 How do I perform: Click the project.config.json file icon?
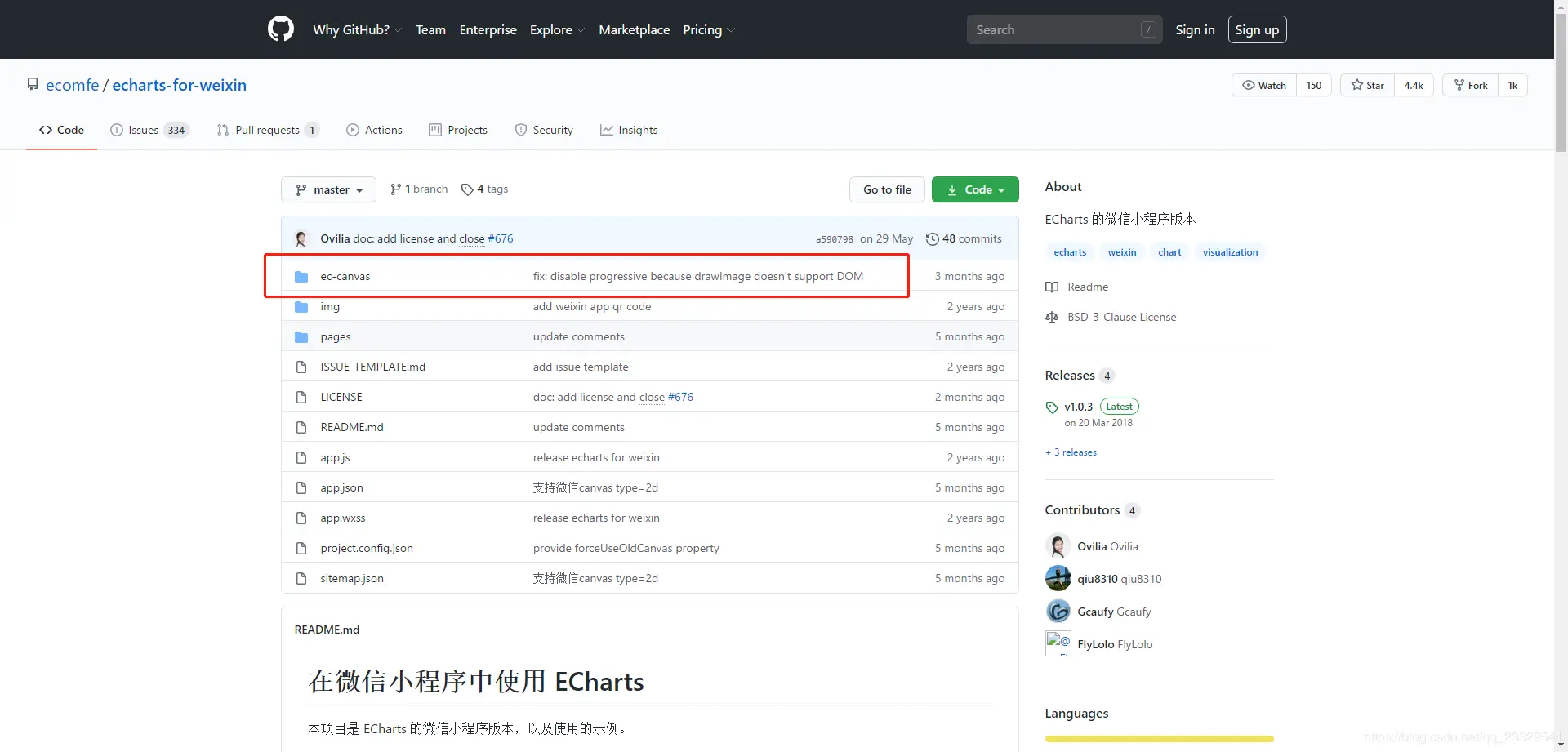[x=301, y=549]
